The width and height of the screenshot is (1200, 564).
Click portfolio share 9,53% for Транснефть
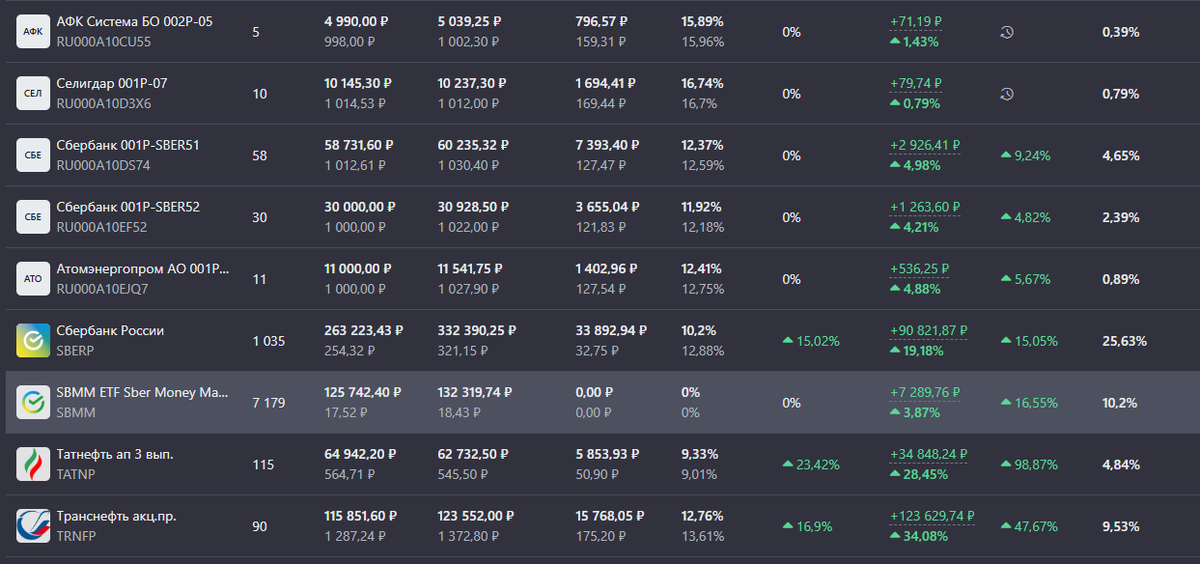coord(1121,527)
